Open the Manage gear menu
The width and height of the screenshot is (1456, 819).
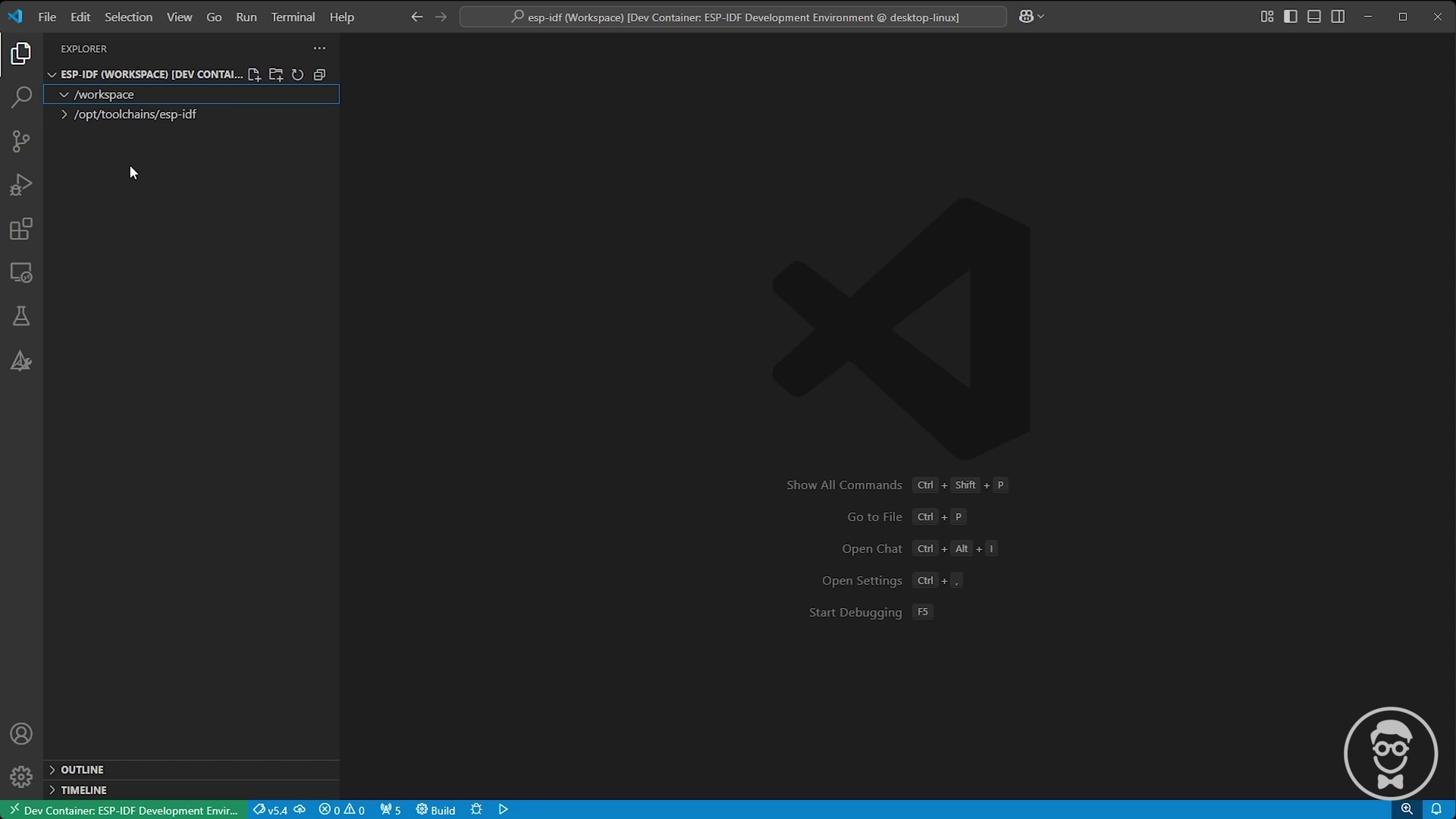[x=21, y=777]
